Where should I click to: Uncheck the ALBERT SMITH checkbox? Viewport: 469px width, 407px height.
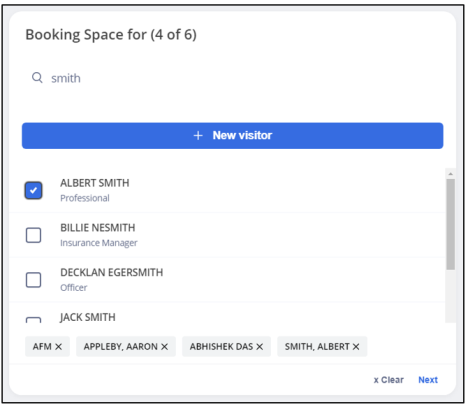(x=33, y=190)
